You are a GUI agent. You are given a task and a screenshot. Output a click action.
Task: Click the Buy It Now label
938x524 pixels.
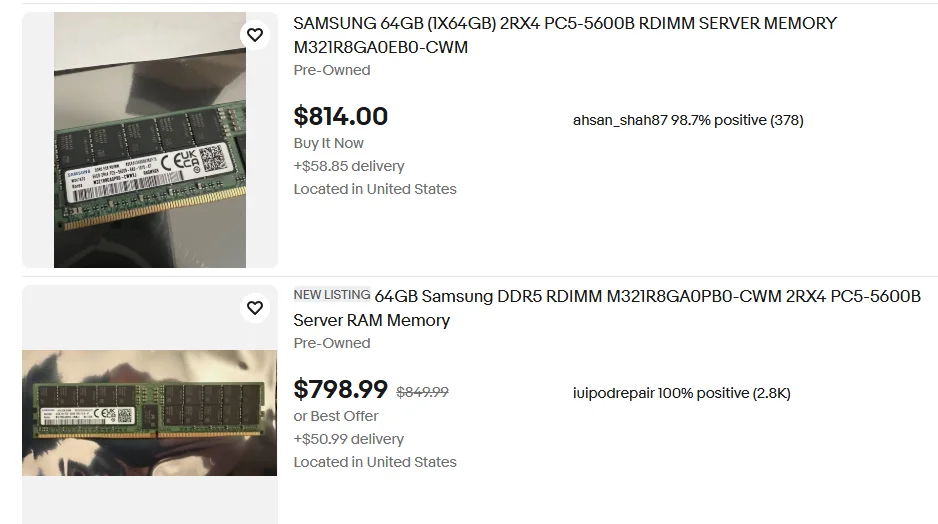[x=329, y=143]
